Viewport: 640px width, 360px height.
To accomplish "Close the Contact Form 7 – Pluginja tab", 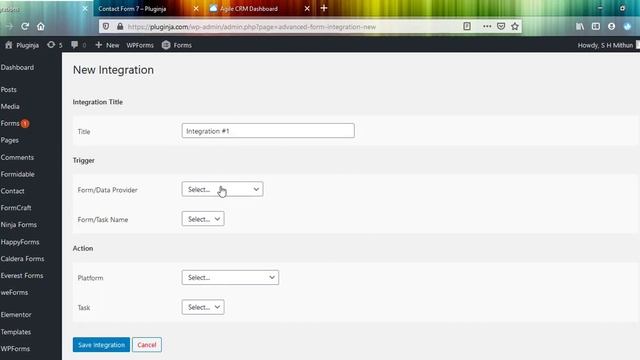I will coord(196,9).
